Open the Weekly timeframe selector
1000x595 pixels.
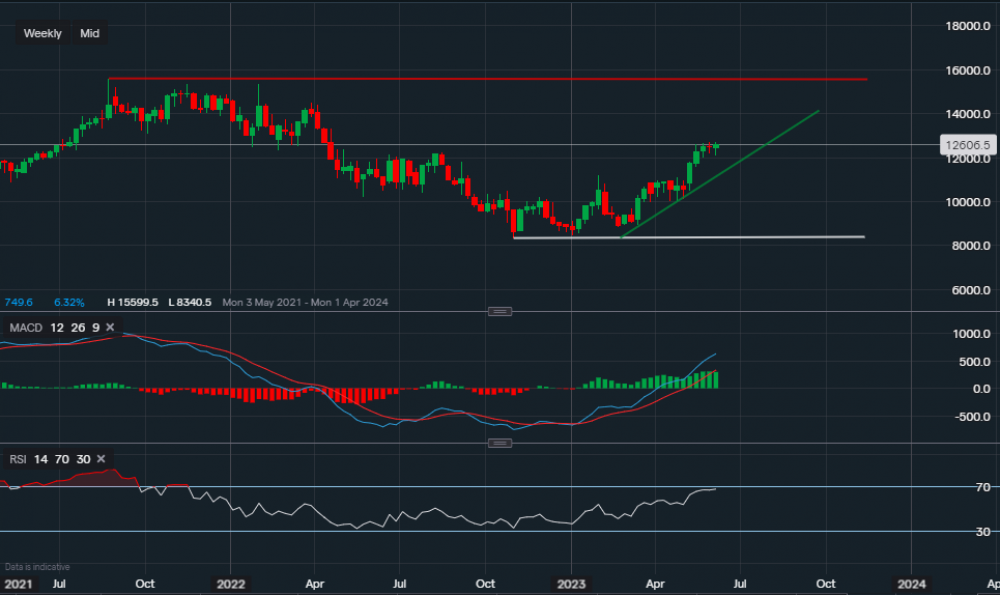point(42,33)
